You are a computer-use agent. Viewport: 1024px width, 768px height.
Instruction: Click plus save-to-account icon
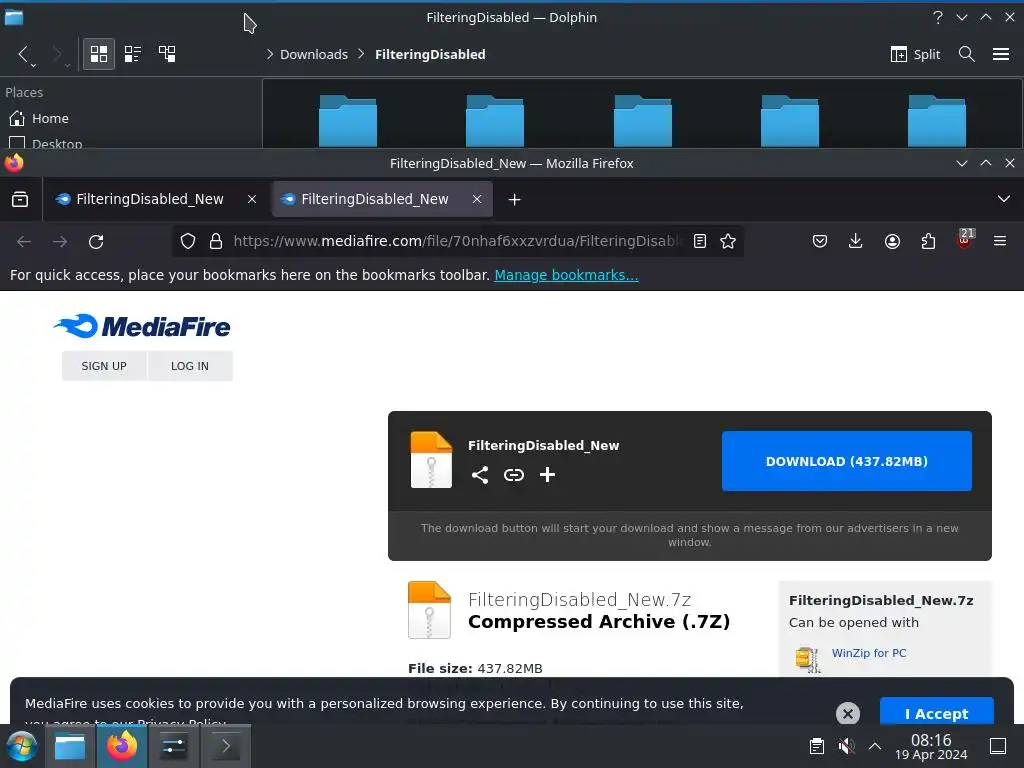[x=547, y=475]
